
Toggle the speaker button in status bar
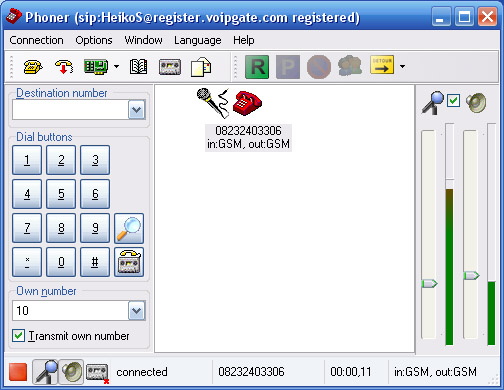[x=71, y=372]
